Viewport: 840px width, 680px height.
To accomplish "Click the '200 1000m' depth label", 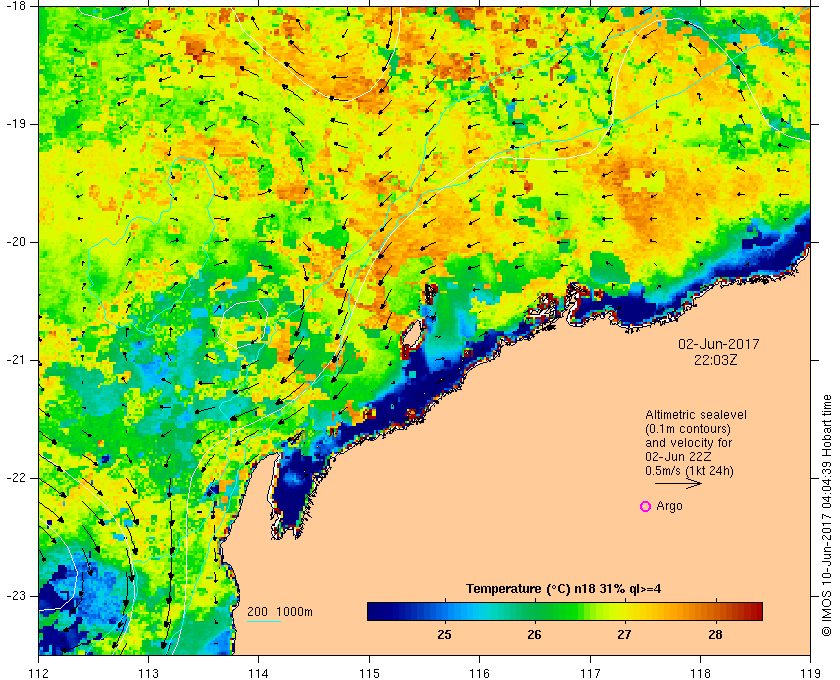I will point(280,612).
